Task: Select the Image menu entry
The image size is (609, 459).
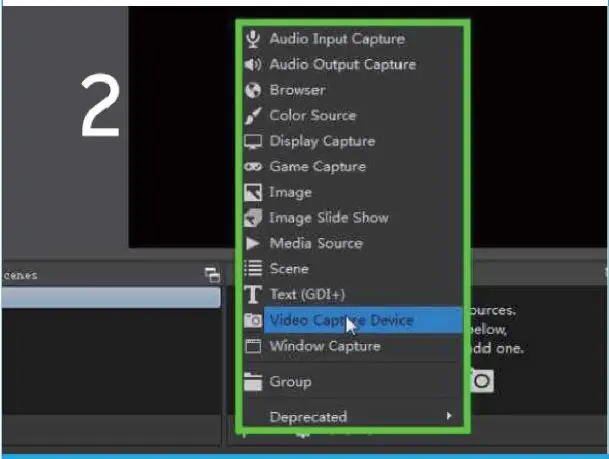Action: [352, 193]
